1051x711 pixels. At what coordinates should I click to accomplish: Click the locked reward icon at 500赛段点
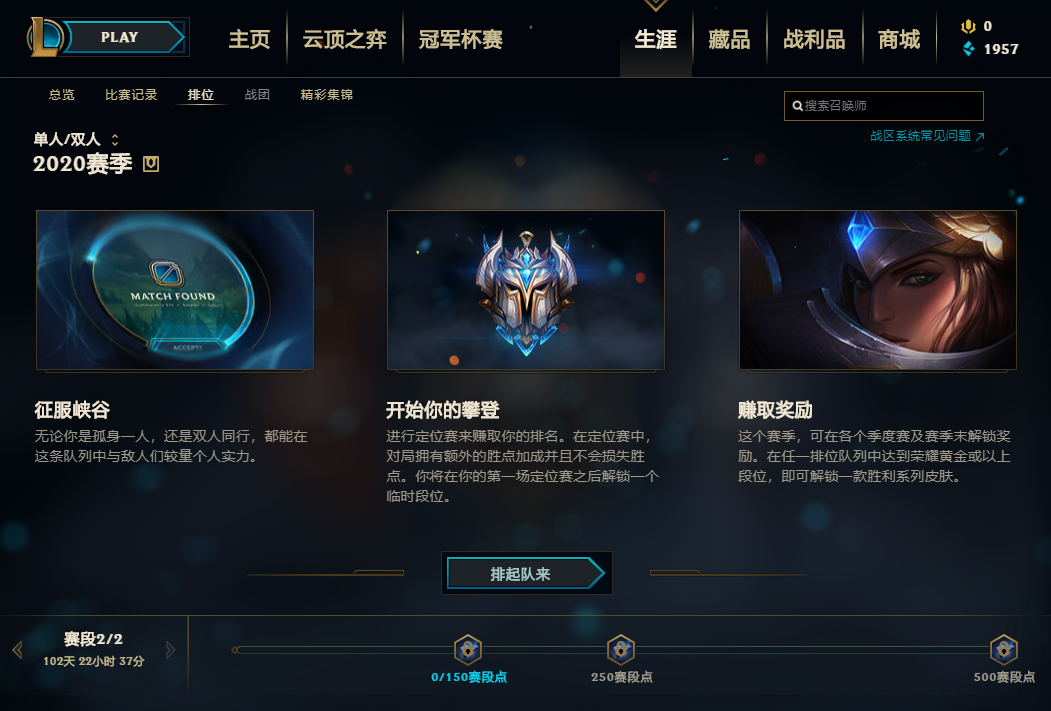1003,649
